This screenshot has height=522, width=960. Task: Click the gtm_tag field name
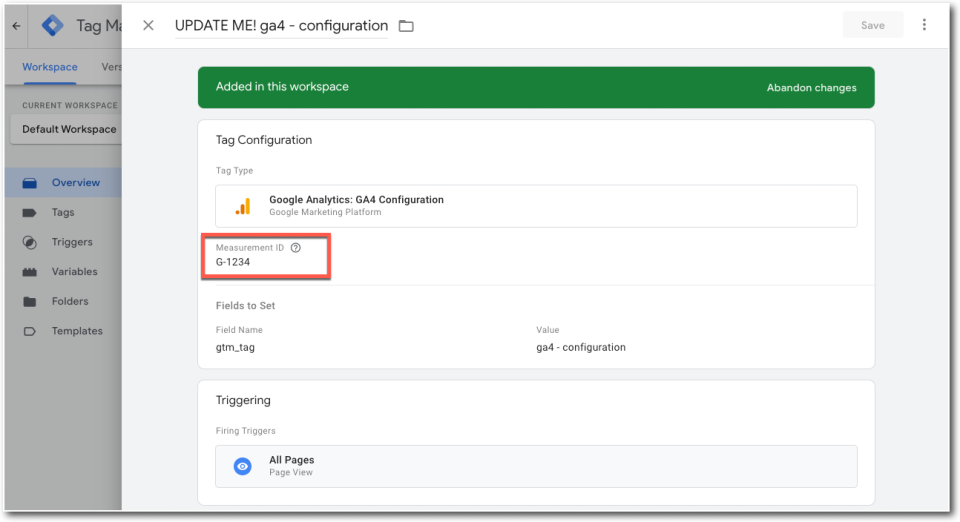click(235, 347)
